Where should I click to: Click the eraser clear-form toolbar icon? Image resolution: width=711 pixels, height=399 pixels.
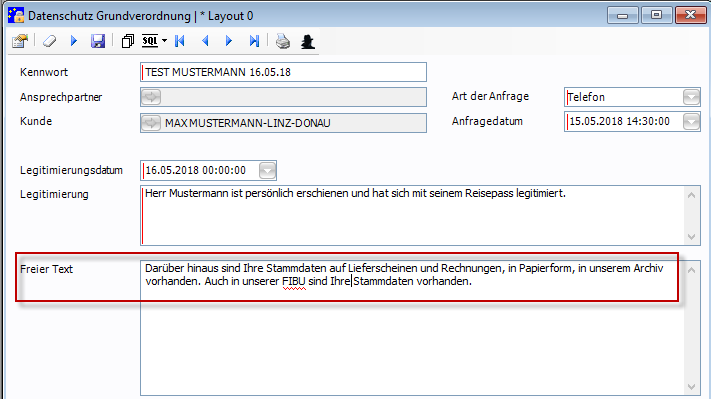pyautogui.click(x=49, y=41)
